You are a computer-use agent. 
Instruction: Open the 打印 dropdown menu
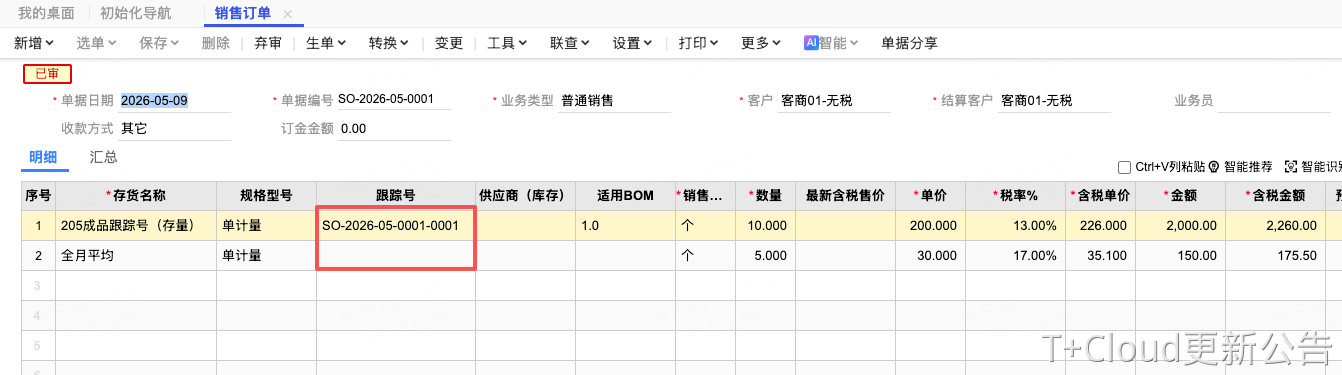pos(699,43)
